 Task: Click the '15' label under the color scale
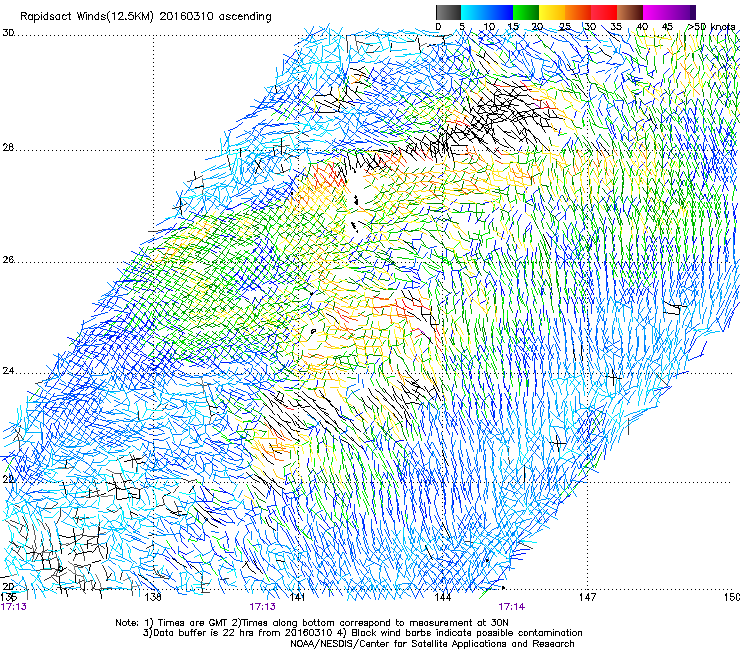pyautogui.click(x=513, y=27)
